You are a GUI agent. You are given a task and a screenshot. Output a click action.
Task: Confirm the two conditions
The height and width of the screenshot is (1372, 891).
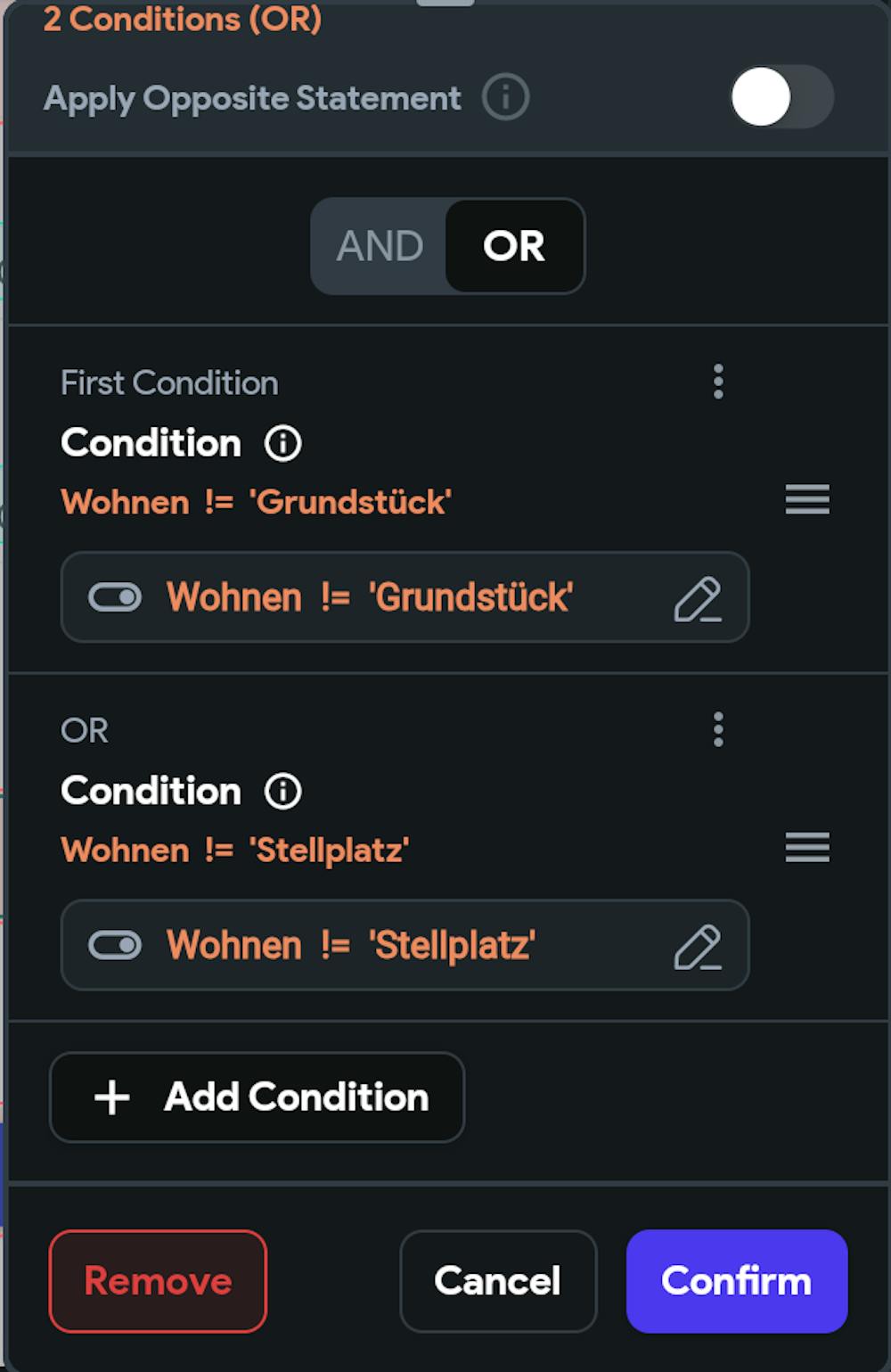736,1280
